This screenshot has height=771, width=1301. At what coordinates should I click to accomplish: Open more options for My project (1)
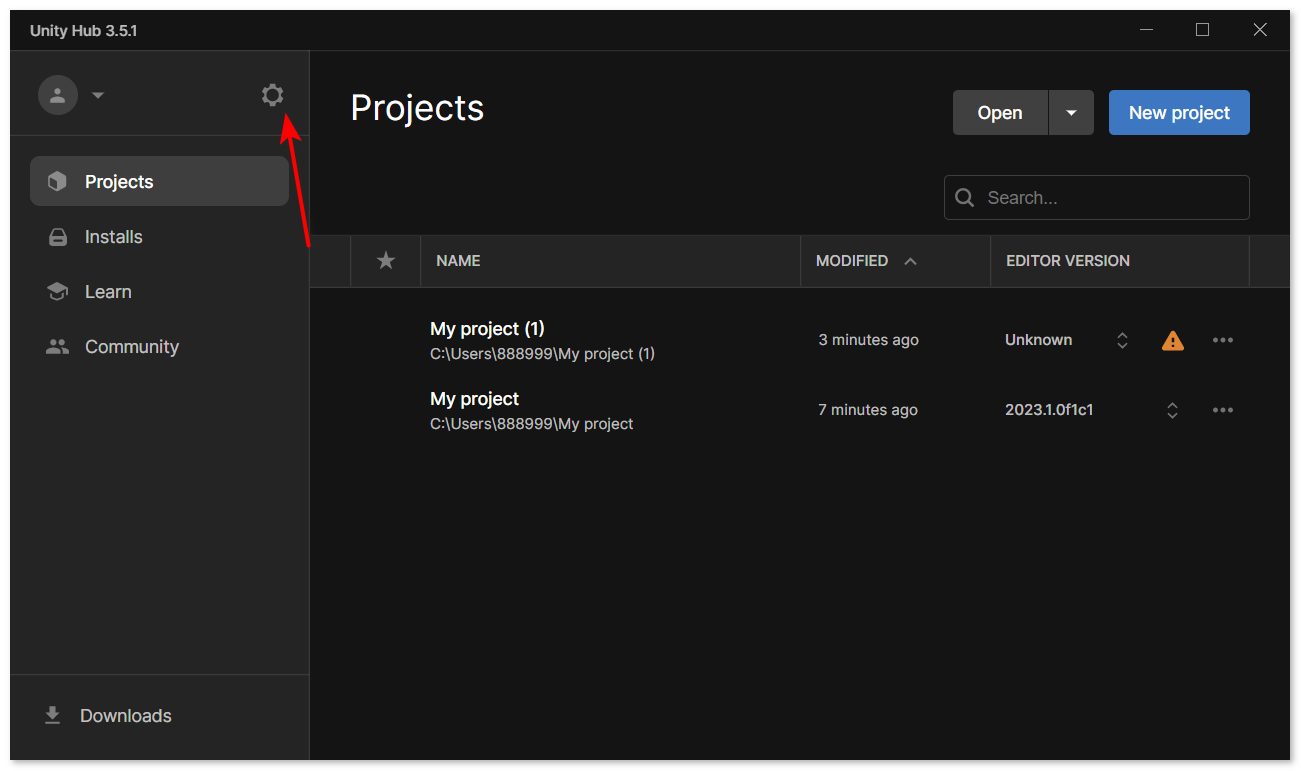click(1222, 340)
